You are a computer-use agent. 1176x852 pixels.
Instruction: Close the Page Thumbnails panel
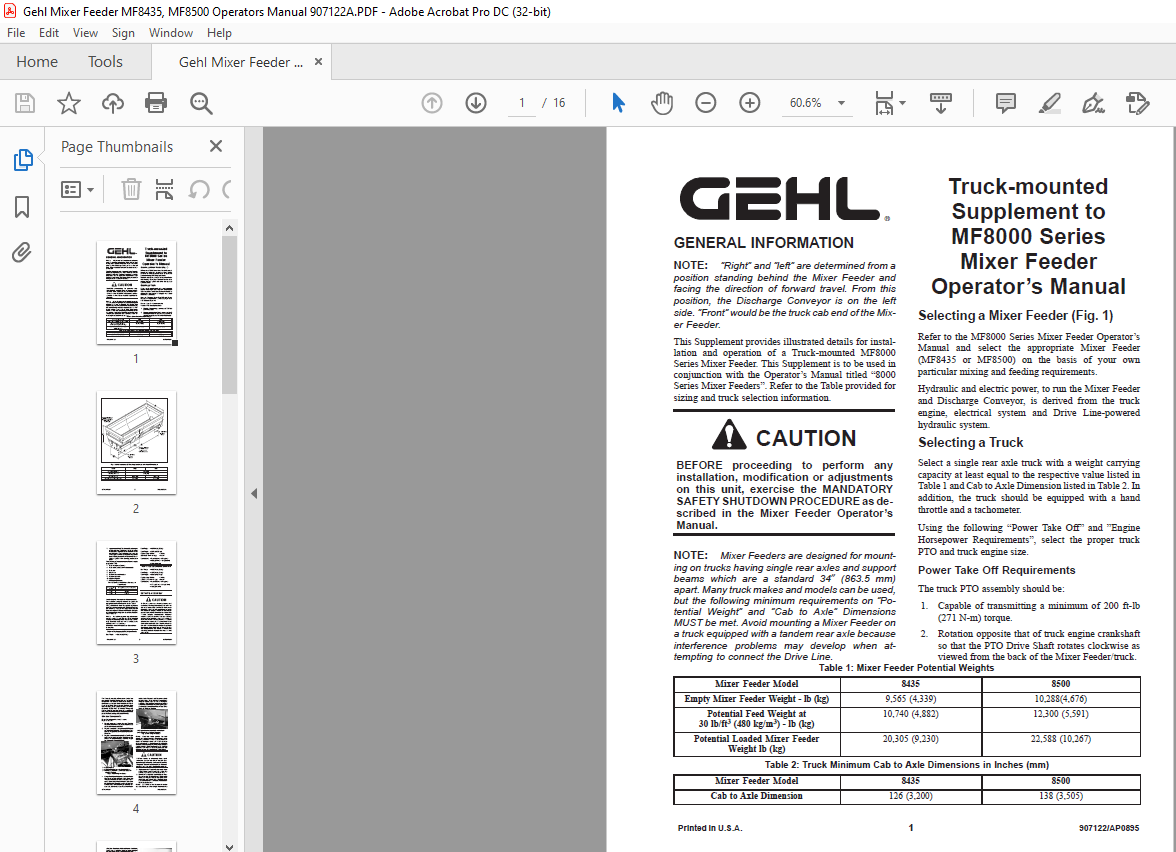(216, 146)
